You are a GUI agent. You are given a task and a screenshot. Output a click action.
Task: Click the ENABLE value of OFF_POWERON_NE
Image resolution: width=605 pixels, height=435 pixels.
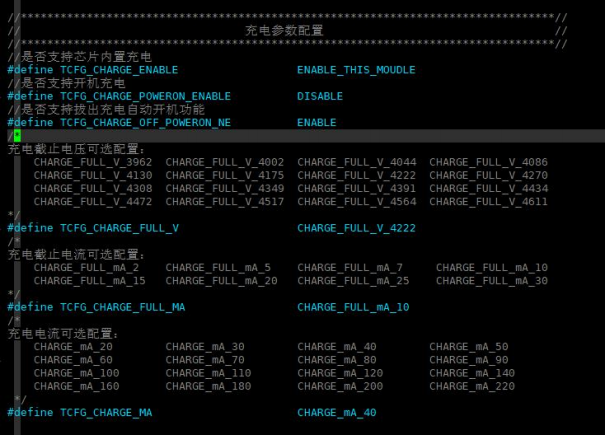click(317, 122)
